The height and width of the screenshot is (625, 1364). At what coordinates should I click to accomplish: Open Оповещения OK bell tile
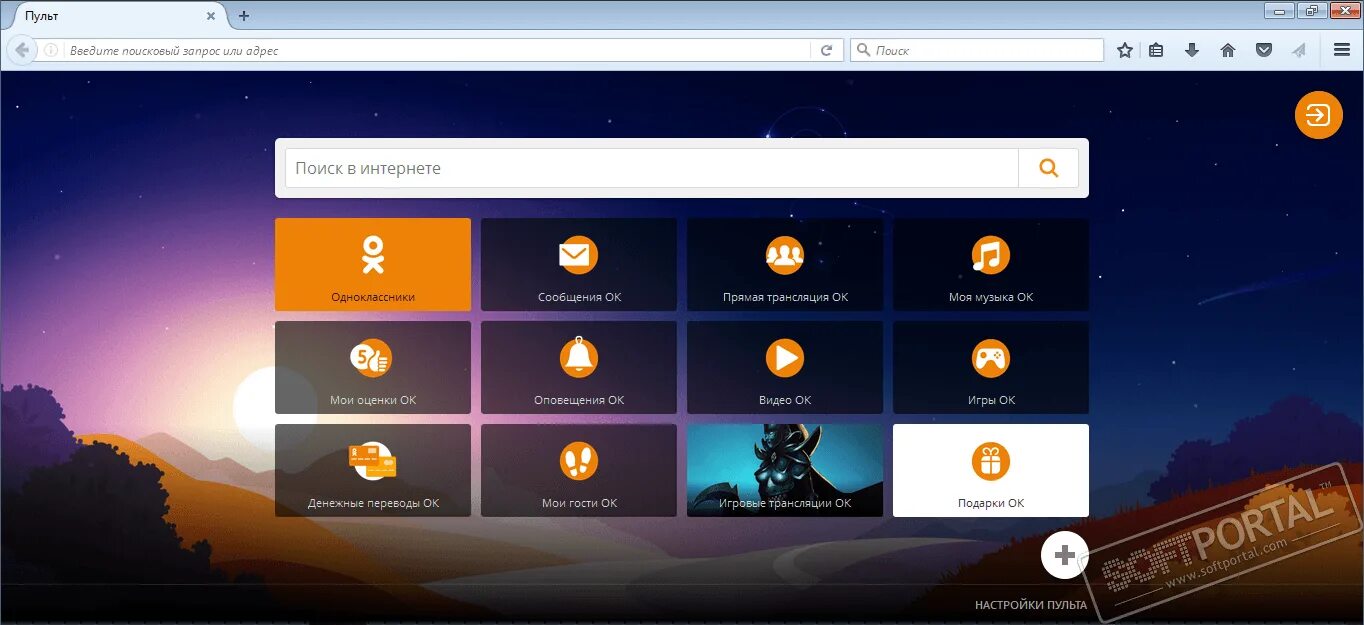click(x=579, y=367)
